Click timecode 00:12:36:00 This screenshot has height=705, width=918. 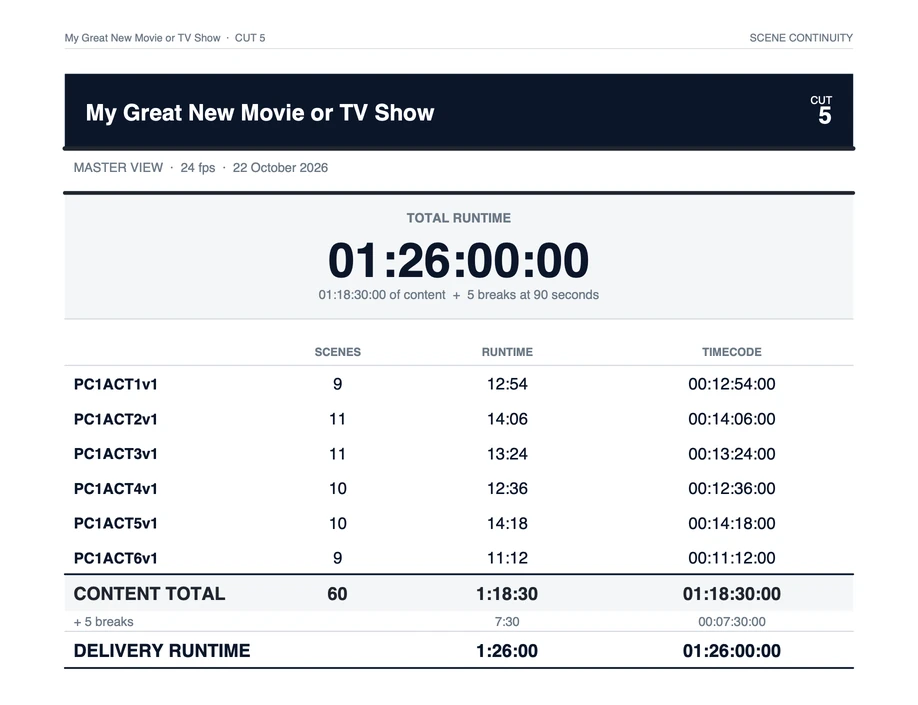732,488
